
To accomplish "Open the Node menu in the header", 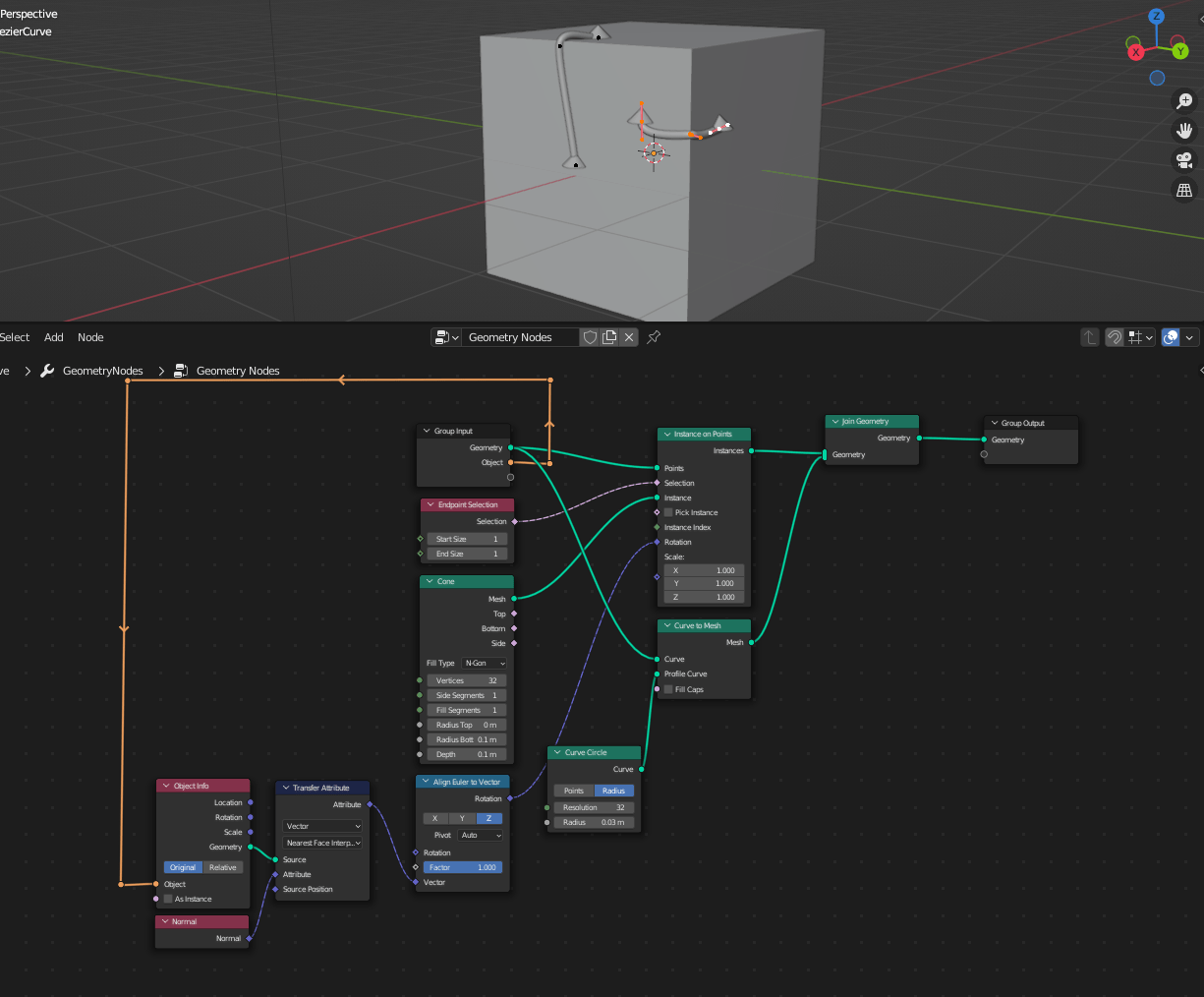I will (x=90, y=337).
